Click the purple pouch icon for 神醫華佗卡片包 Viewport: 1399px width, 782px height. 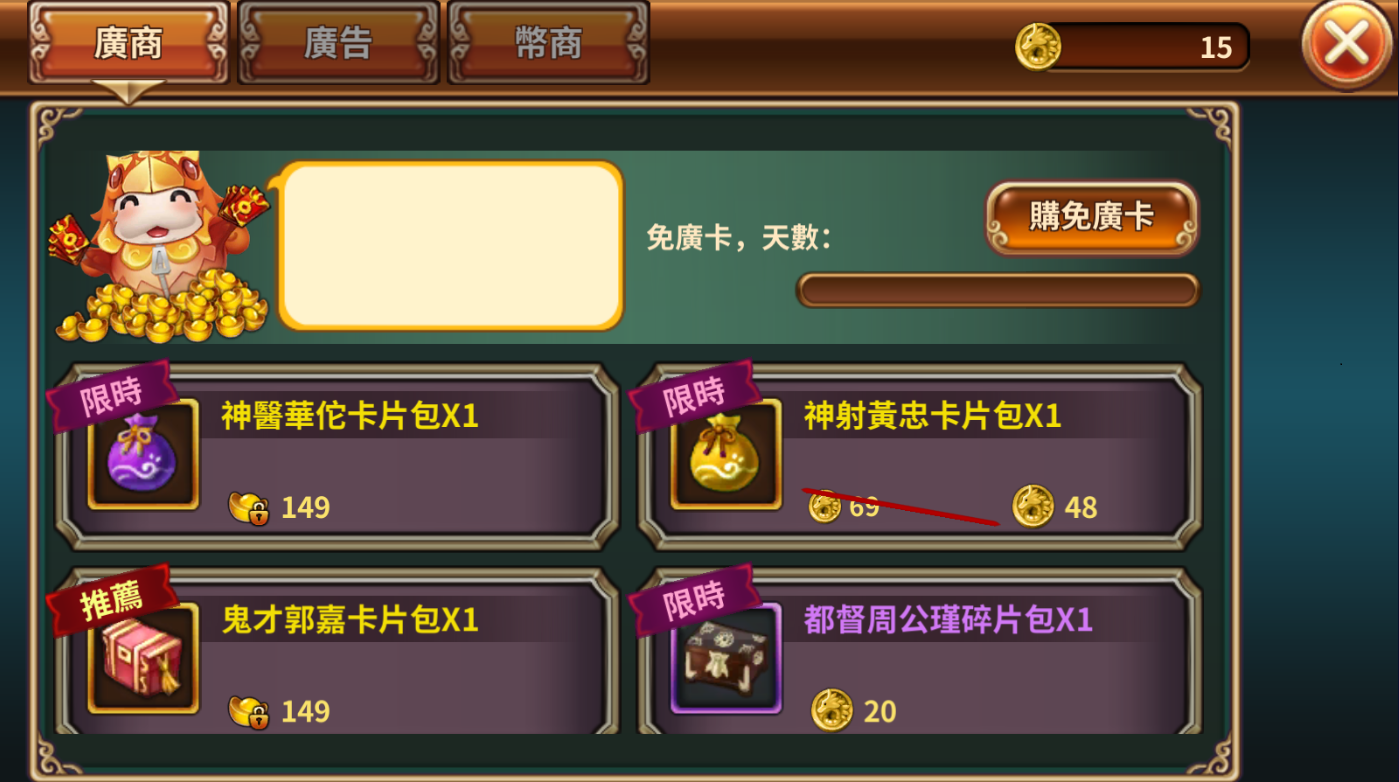[x=143, y=456]
